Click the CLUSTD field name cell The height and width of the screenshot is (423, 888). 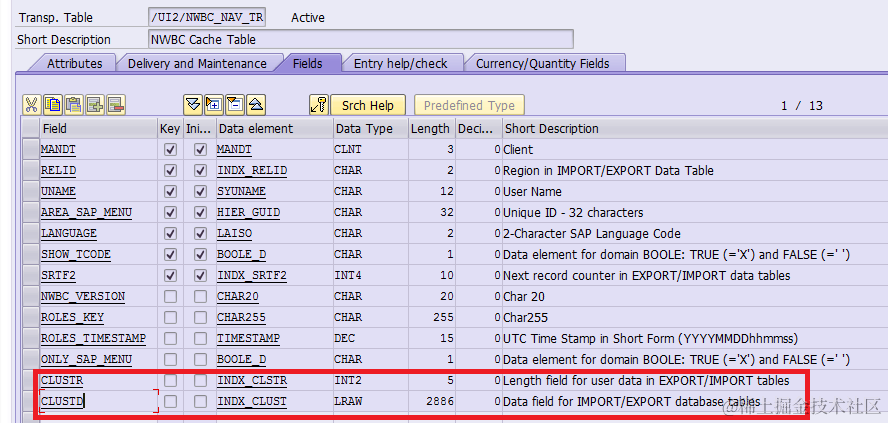click(99, 401)
